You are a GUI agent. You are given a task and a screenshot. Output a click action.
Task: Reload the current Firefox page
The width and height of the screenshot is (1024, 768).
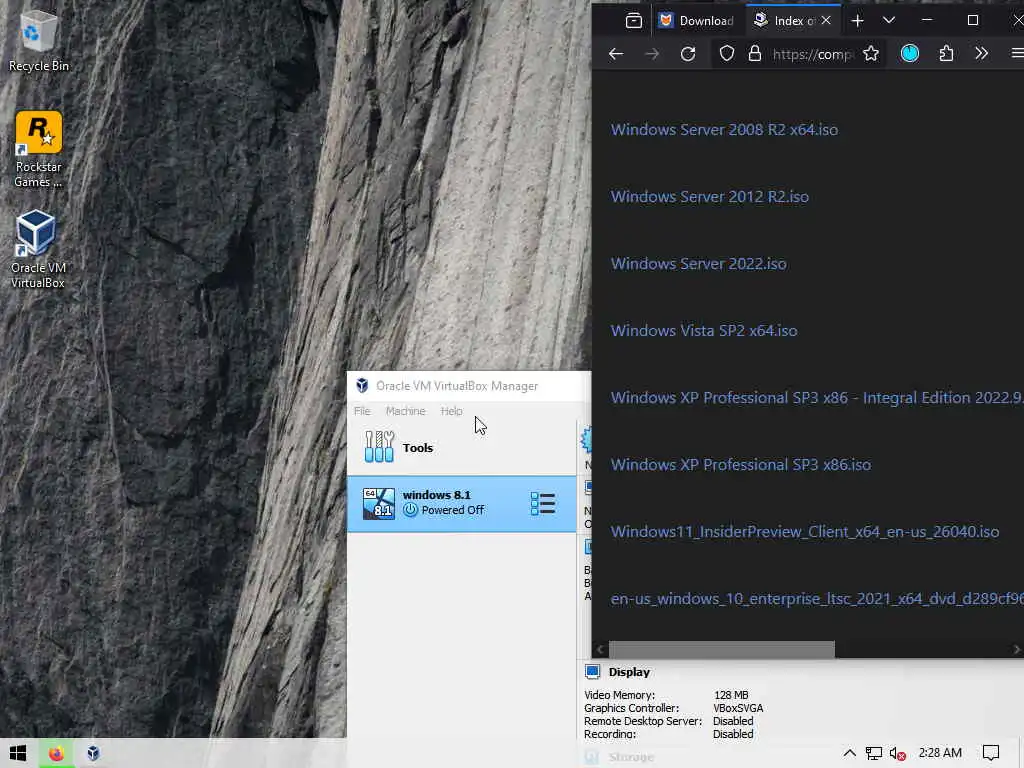coord(688,54)
